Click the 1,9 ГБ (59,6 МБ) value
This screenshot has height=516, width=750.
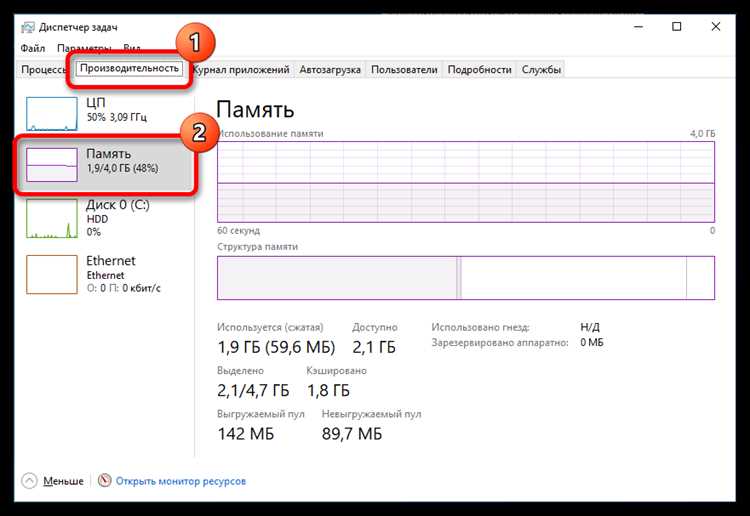tap(276, 347)
